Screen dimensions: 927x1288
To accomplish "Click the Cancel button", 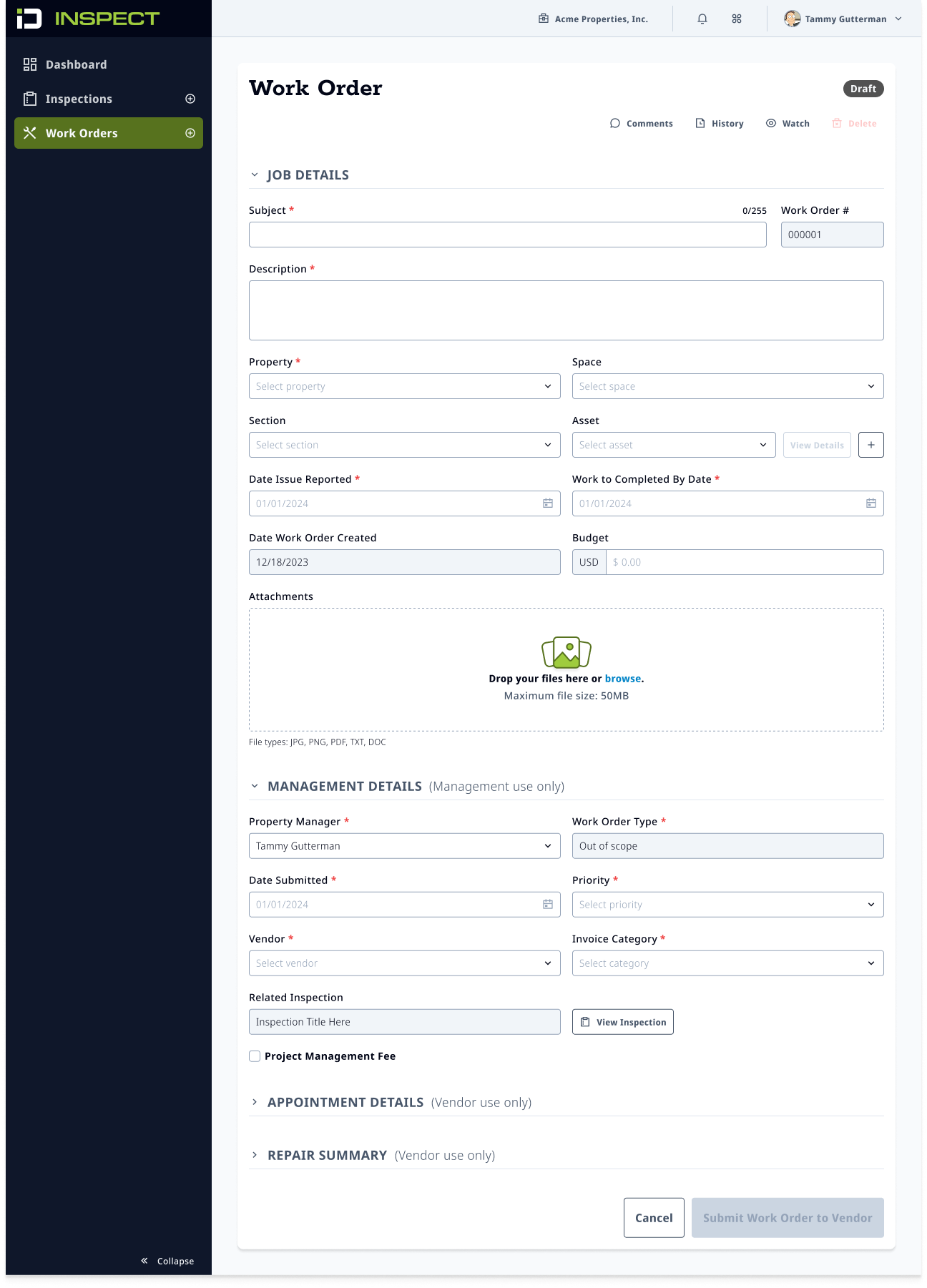I will point(654,1218).
